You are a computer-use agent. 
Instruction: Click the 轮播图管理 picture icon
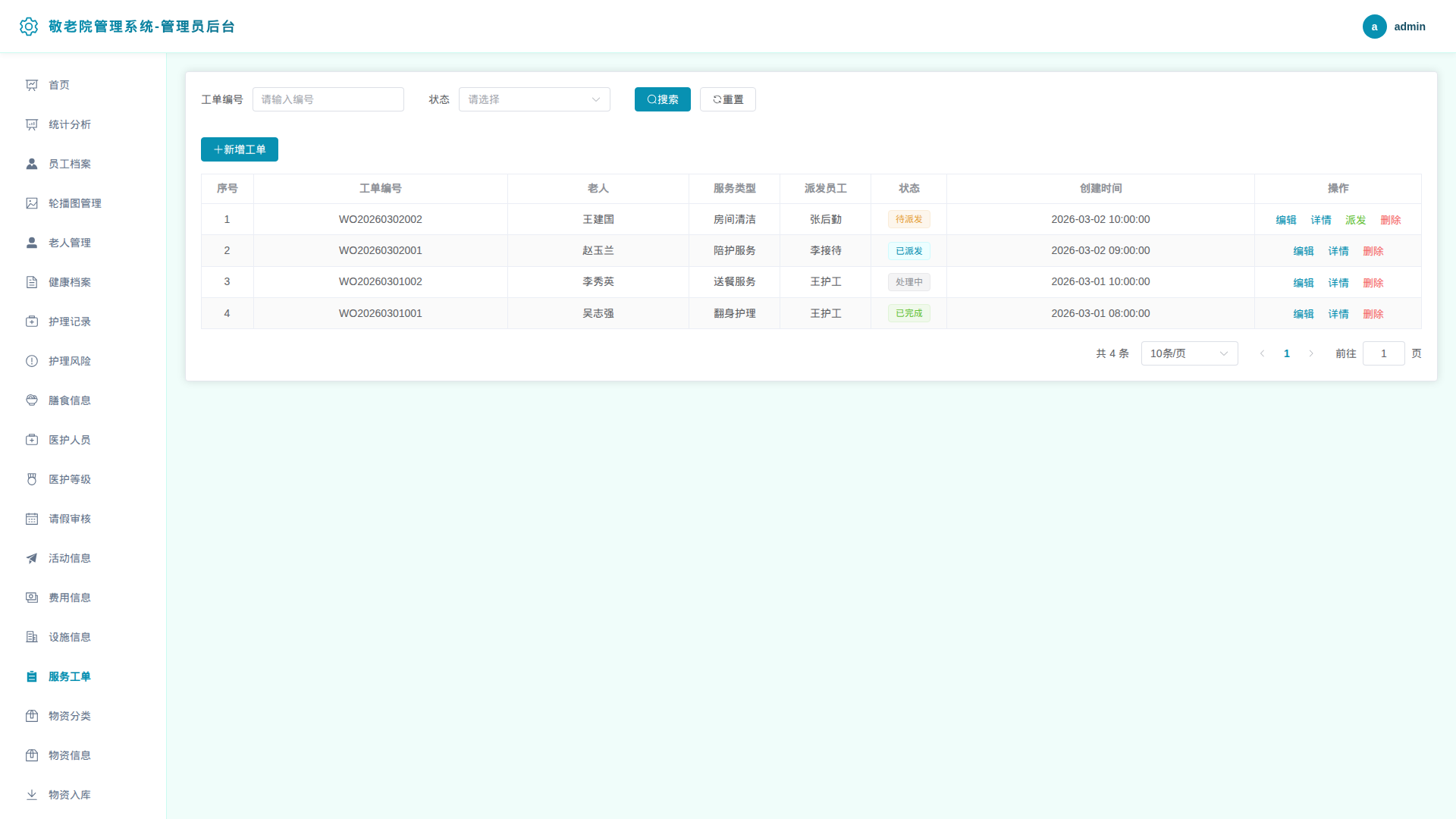pyautogui.click(x=32, y=203)
